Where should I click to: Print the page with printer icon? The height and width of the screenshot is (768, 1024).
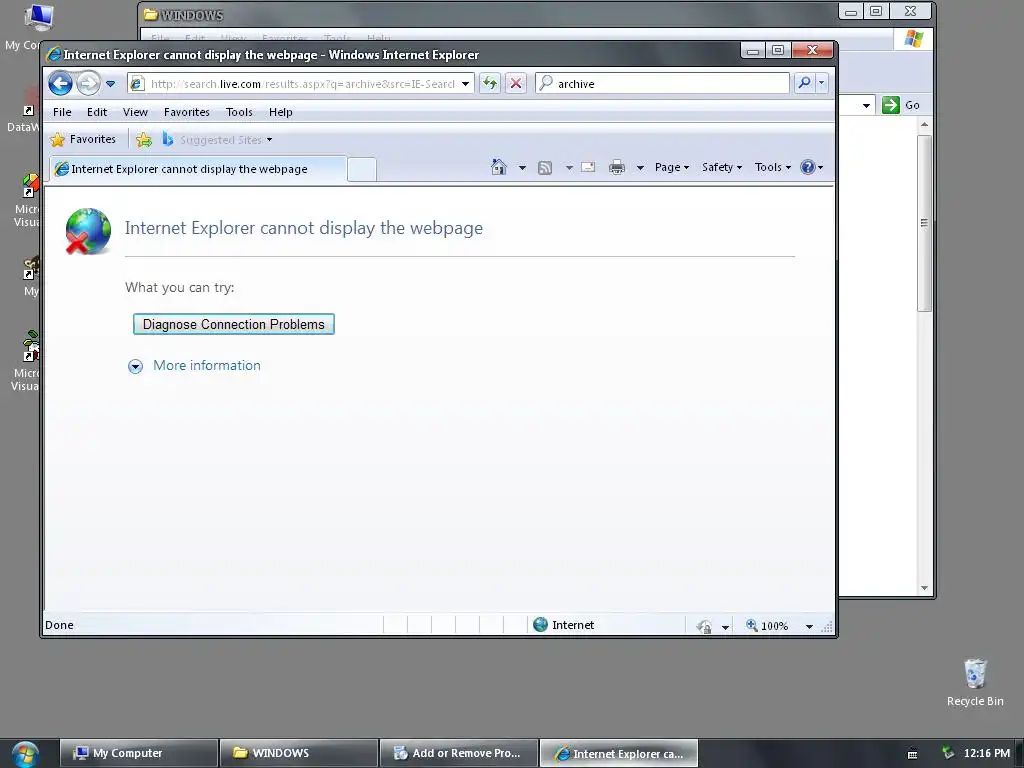(616, 168)
